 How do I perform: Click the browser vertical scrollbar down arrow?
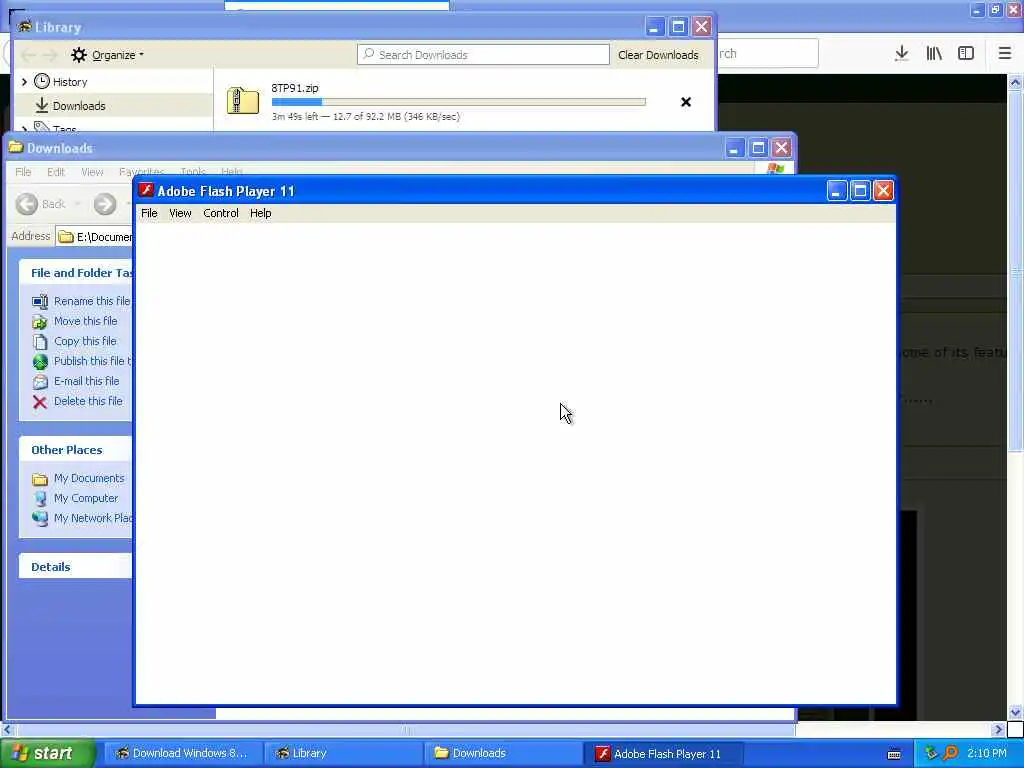click(1015, 712)
